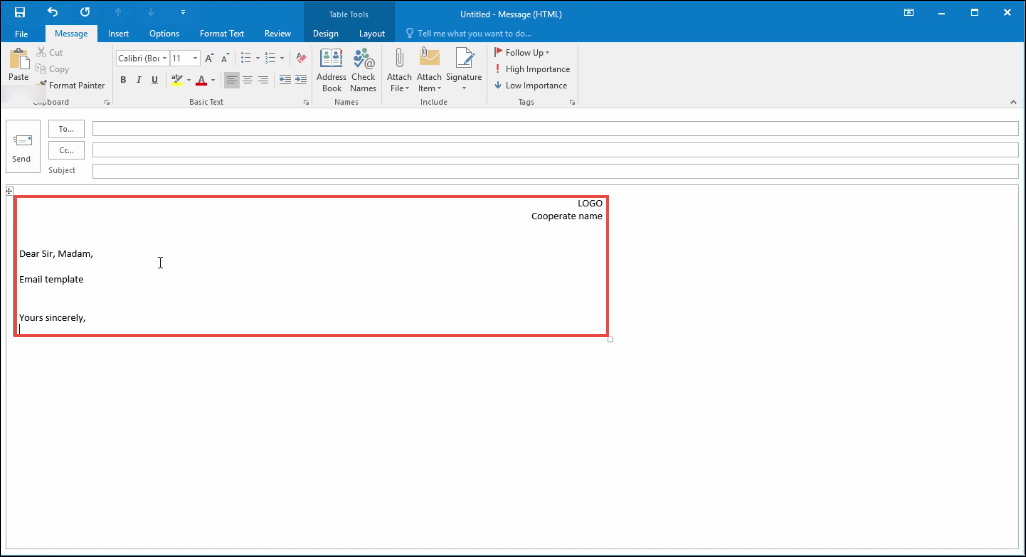Click the table resize handle
Viewport: 1026px width, 557px height.
point(610,339)
